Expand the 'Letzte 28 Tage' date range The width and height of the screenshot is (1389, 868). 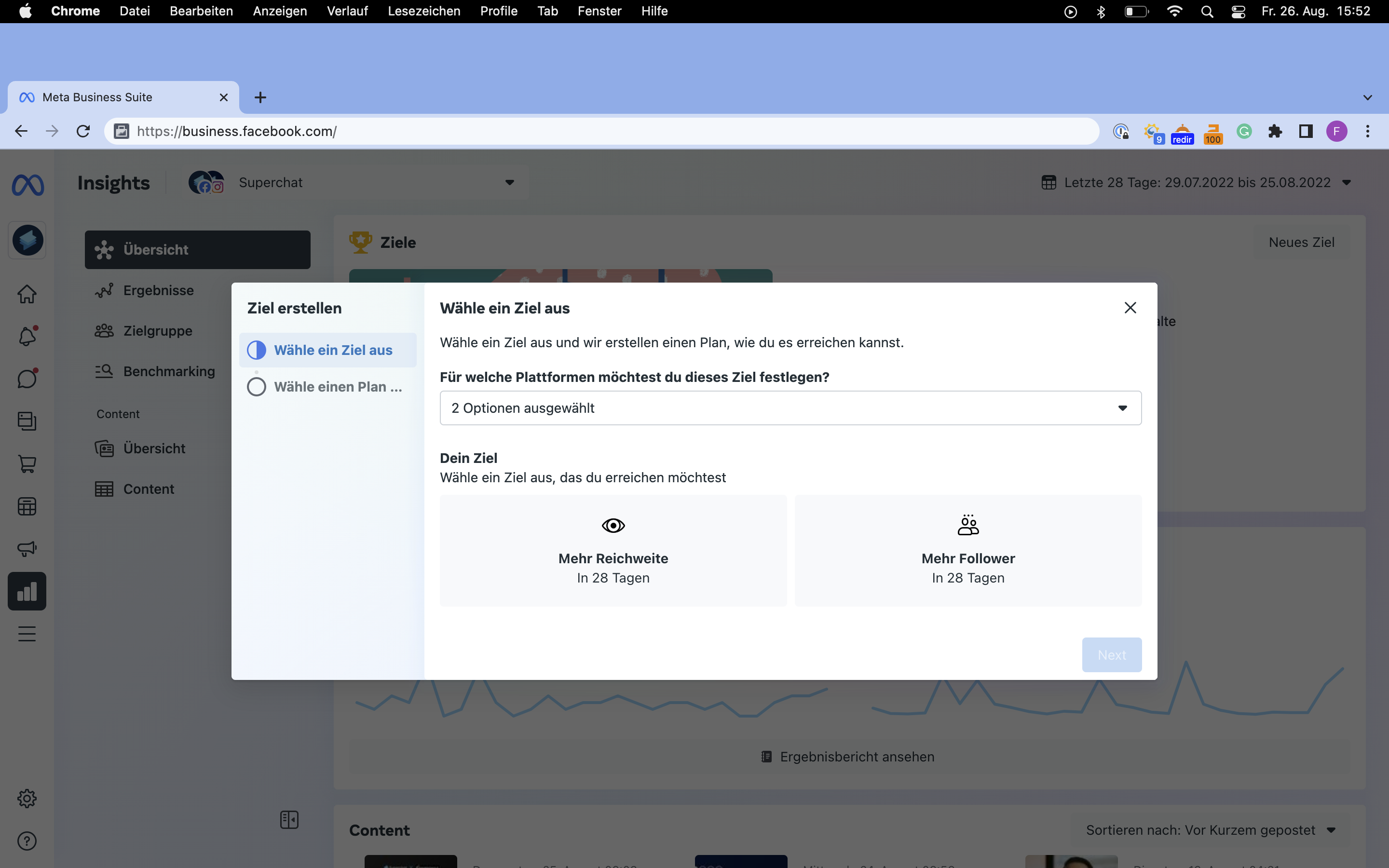click(x=1197, y=183)
